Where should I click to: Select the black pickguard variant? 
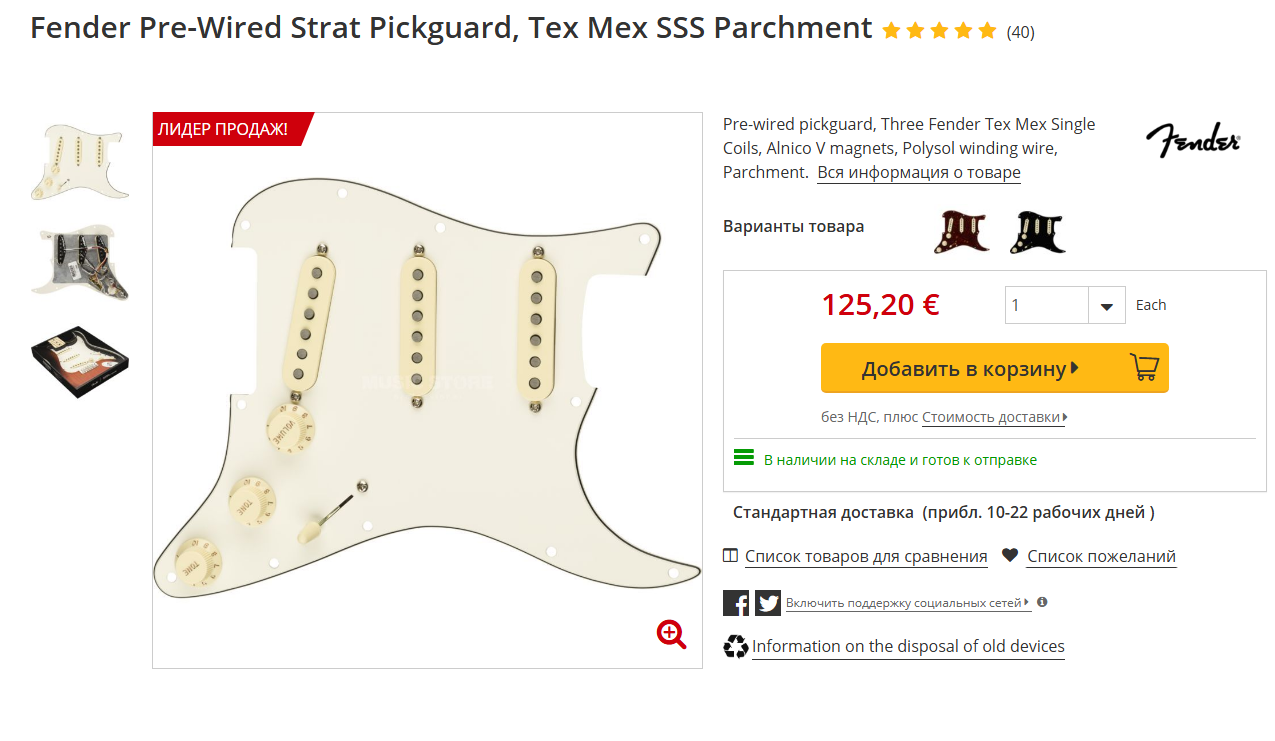[1037, 232]
